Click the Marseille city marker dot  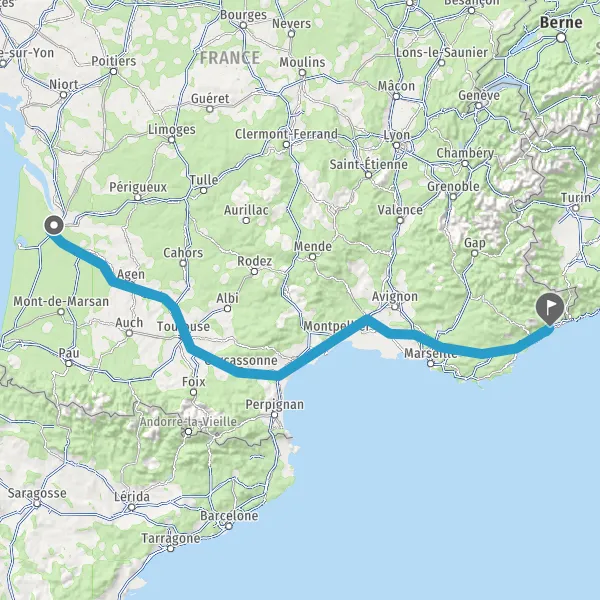[x=430, y=364]
